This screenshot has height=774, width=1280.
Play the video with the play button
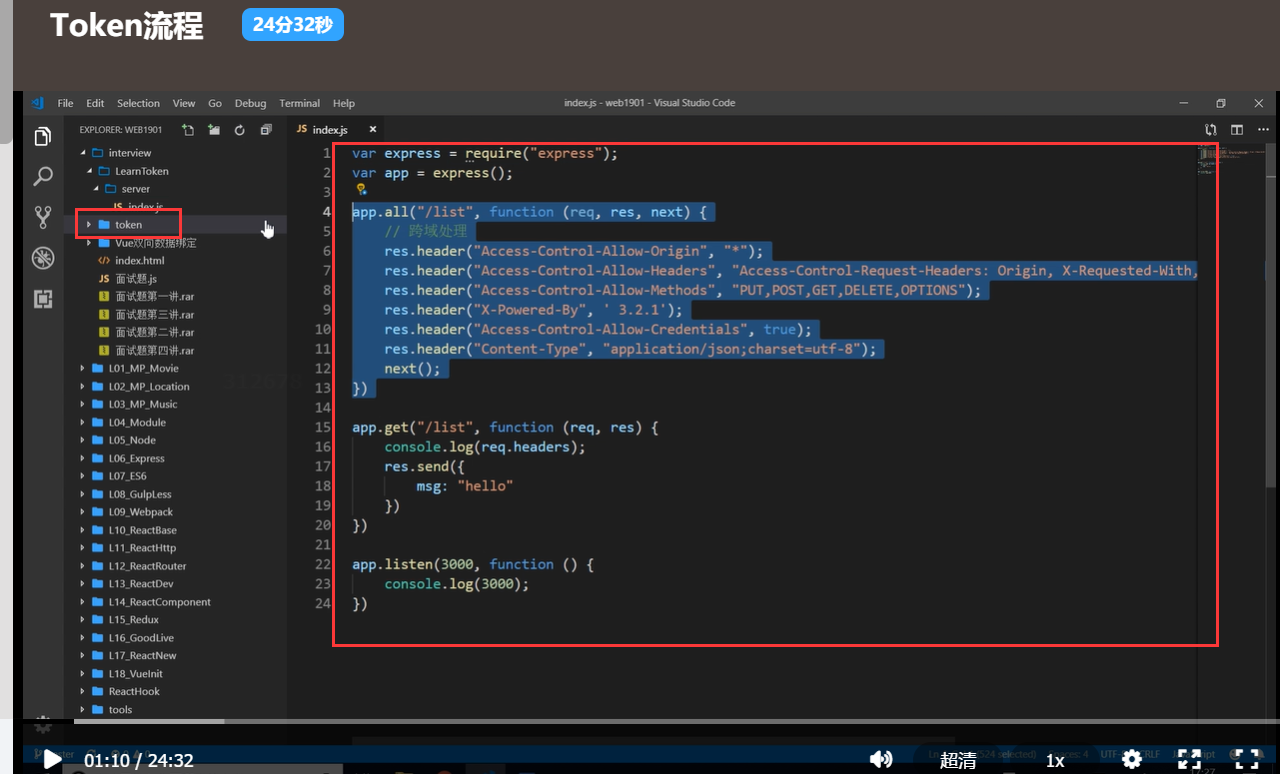click(x=52, y=760)
